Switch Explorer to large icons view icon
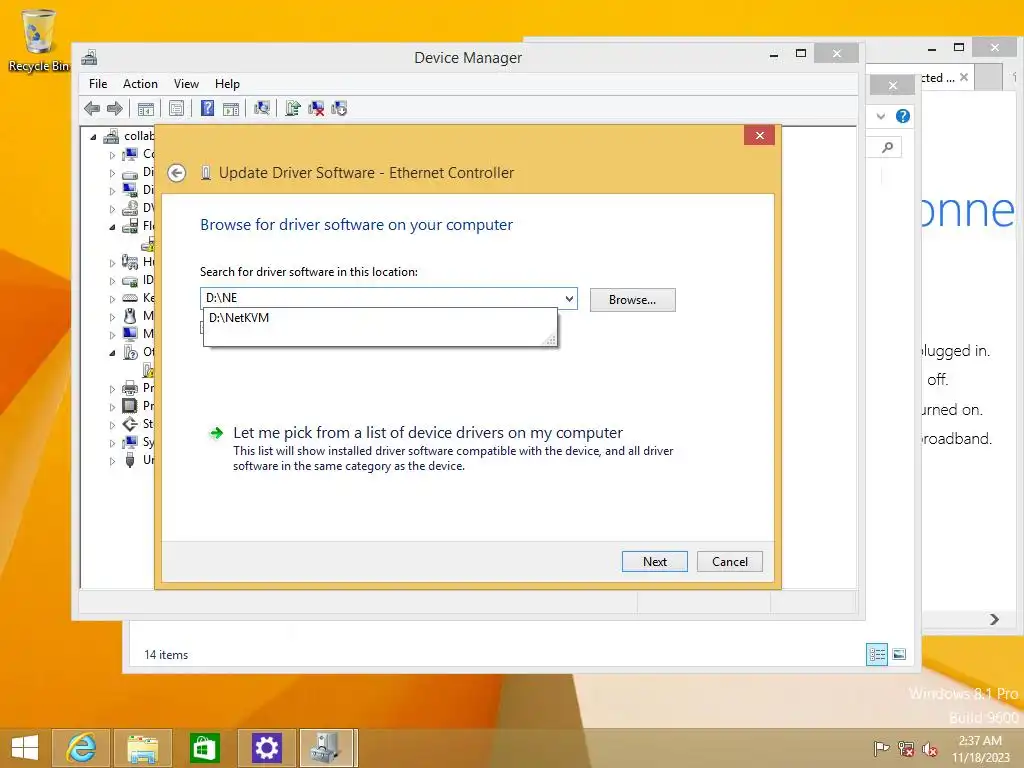The width and height of the screenshot is (1024, 768). coord(899,654)
